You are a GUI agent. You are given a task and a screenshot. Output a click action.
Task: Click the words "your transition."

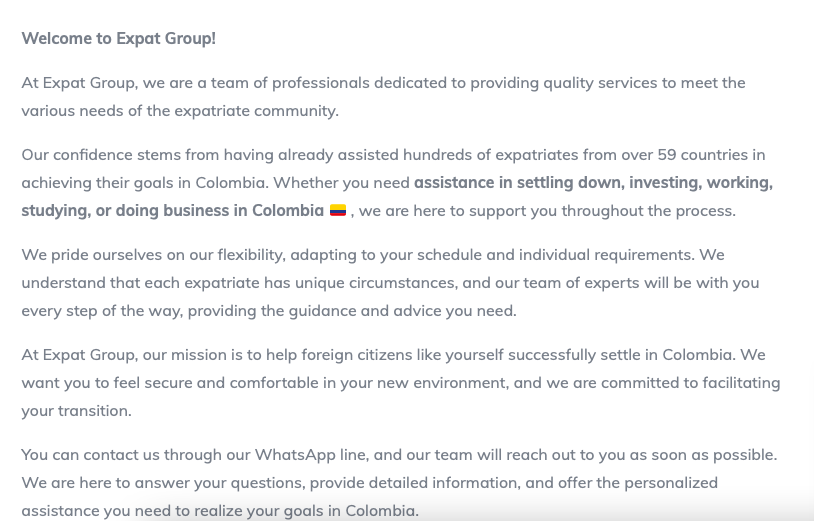click(x=76, y=411)
